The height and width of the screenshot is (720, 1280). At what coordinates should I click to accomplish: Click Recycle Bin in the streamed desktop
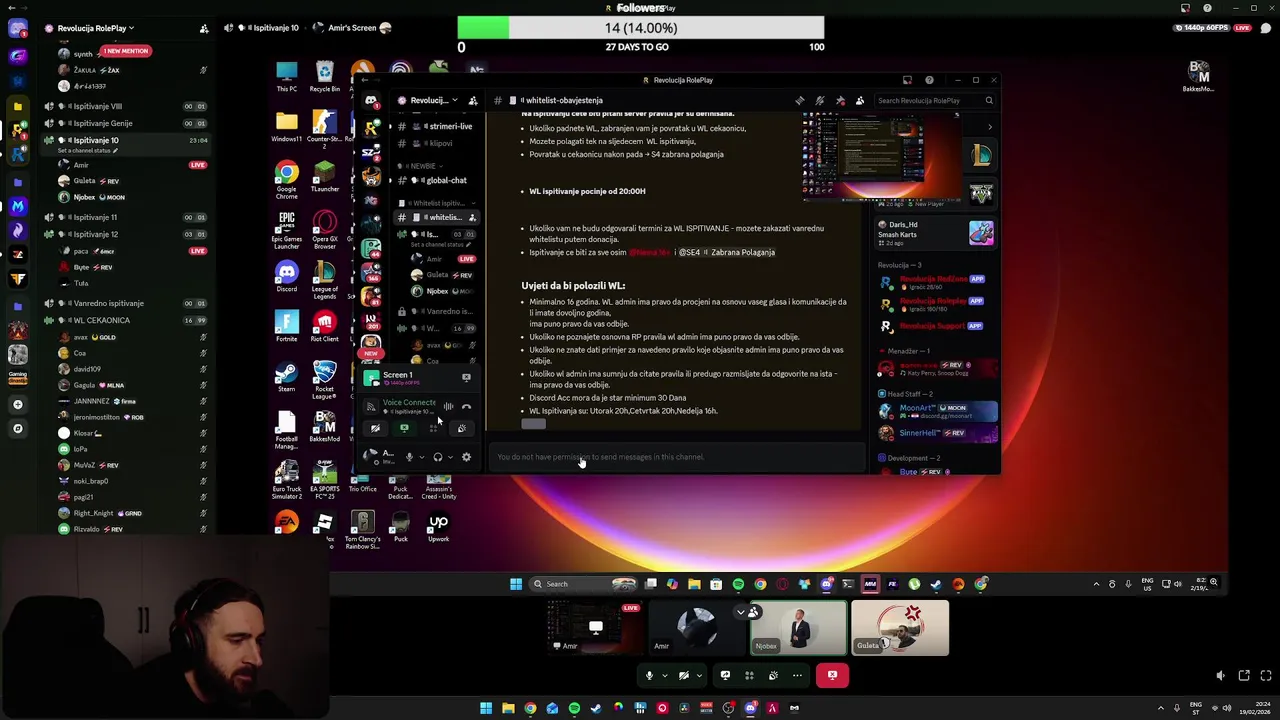(324, 77)
